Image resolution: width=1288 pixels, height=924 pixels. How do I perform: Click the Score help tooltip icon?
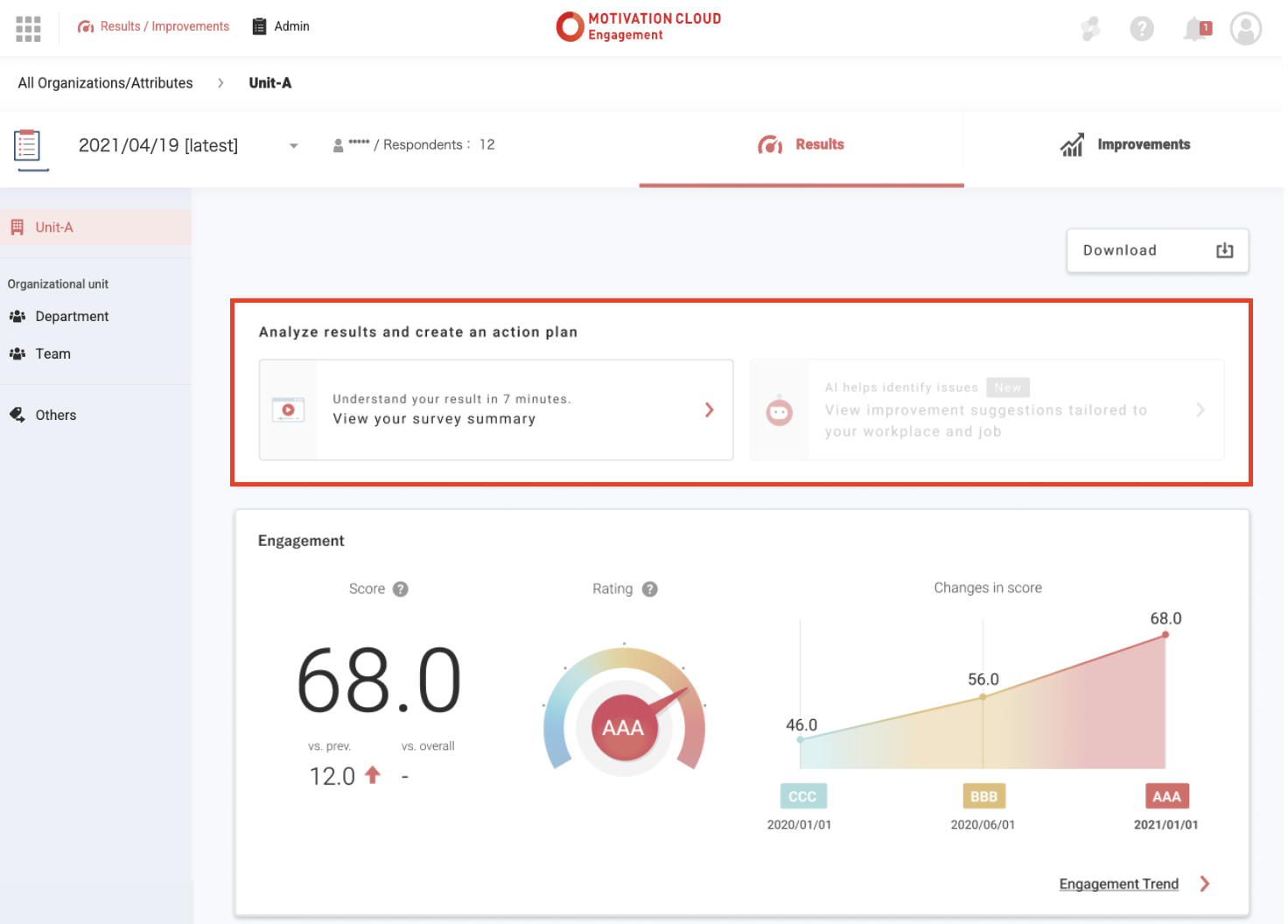[401, 589]
